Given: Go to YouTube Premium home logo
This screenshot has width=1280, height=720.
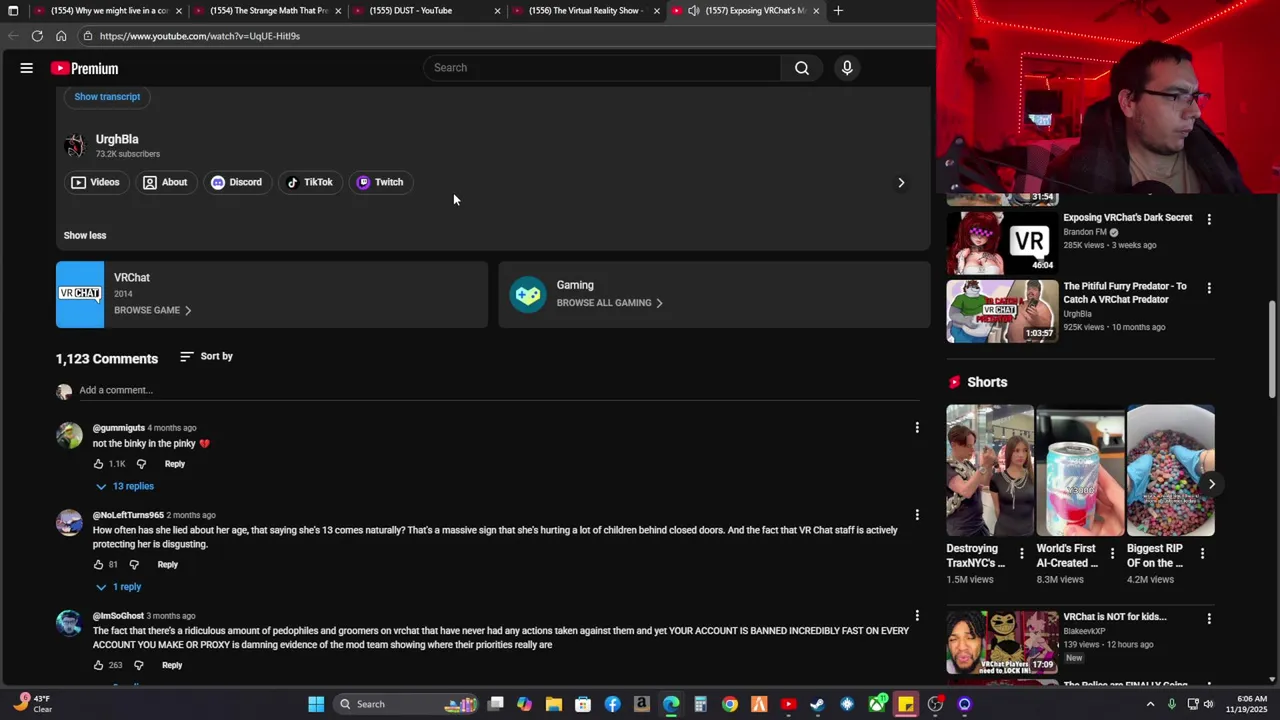Looking at the screenshot, I should click(x=84, y=68).
